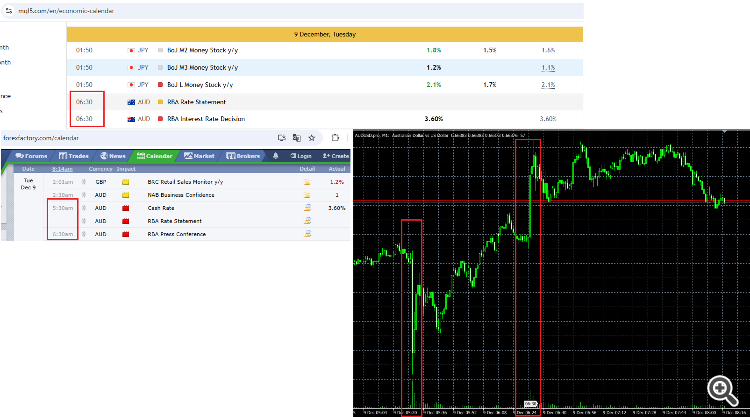Open the browser extensions puzzle icon
Screen dimensions: 750x417
[x=335, y=138]
